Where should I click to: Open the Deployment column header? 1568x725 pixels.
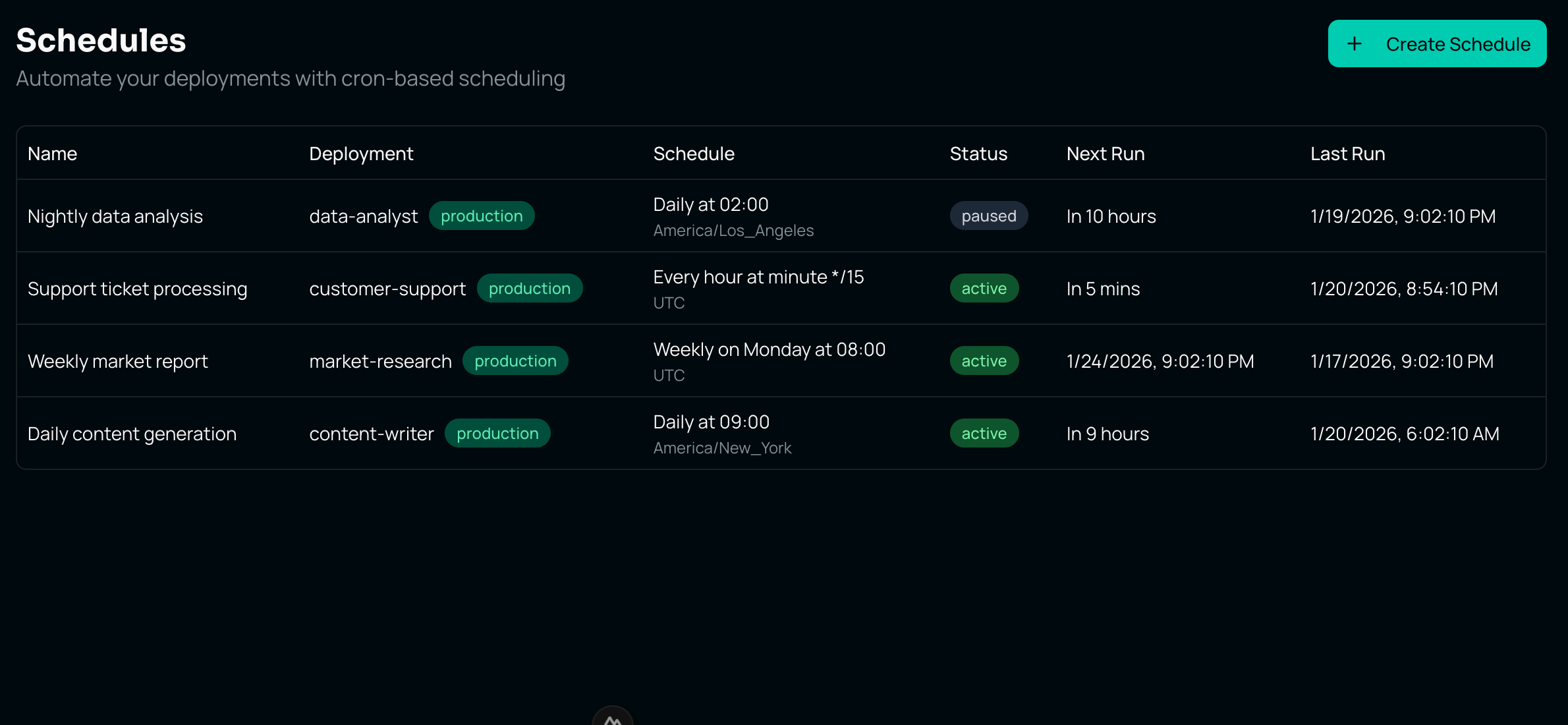click(360, 154)
